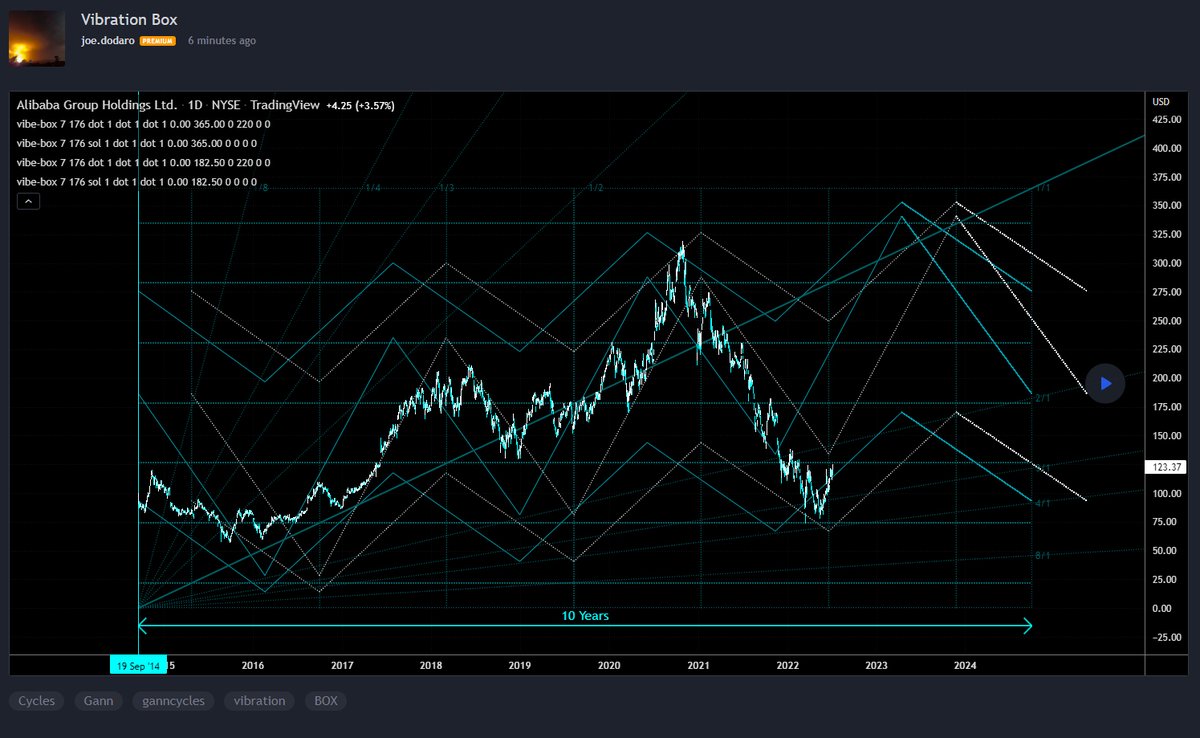
Task: Select the vibration tag
Action: pos(259,701)
